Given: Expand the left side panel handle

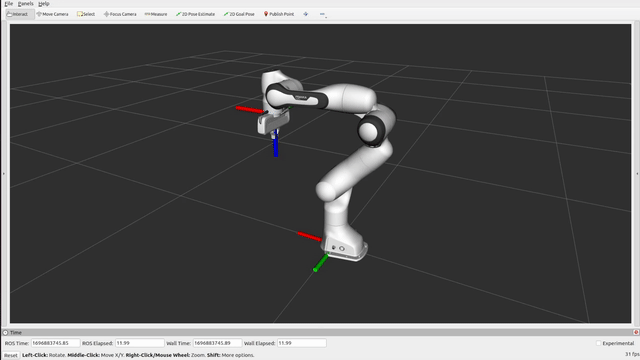Looking at the screenshot, I should [x=4, y=173].
